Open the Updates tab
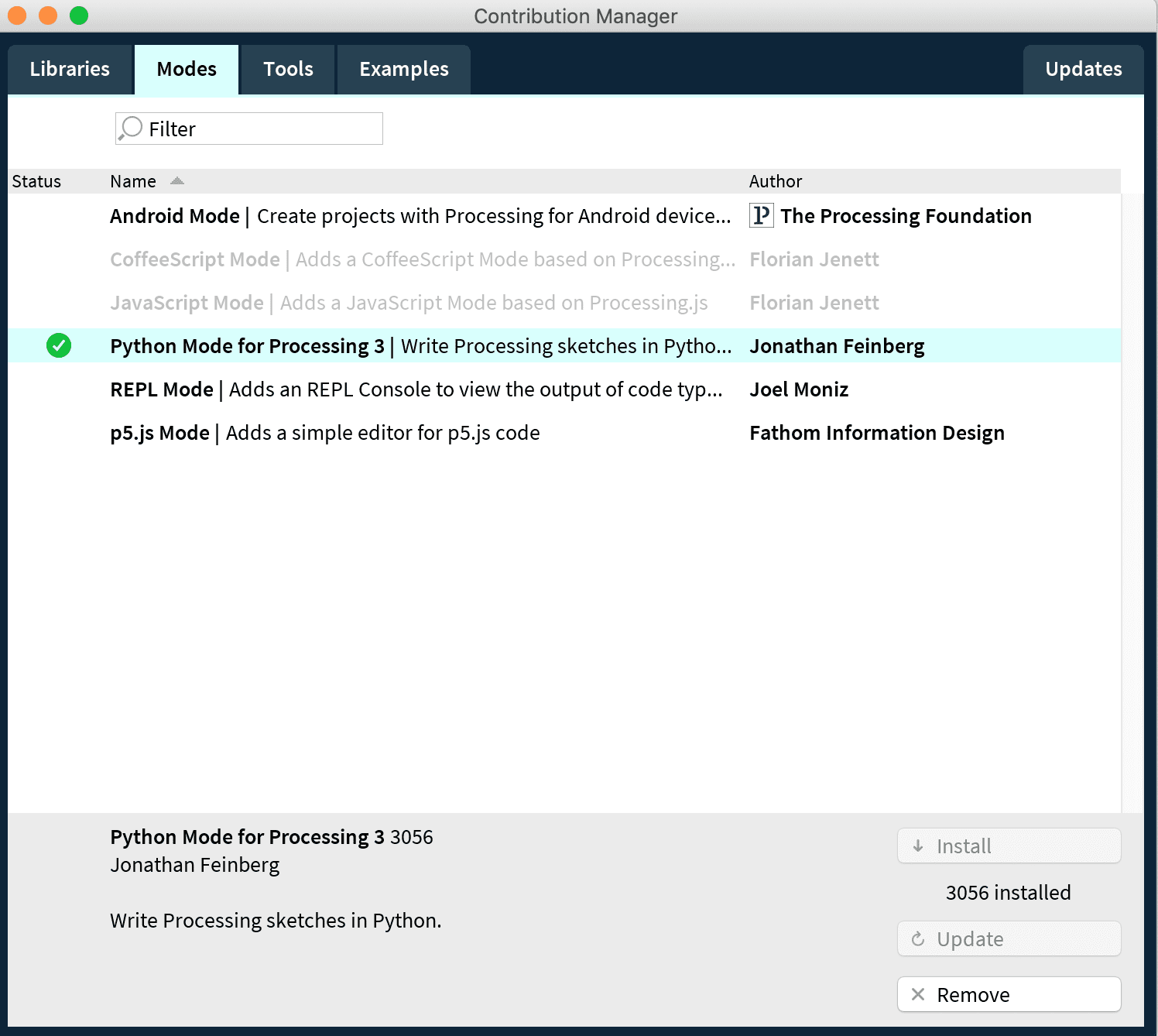The height and width of the screenshot is (1036, 1158). [x=1083, y=70]
